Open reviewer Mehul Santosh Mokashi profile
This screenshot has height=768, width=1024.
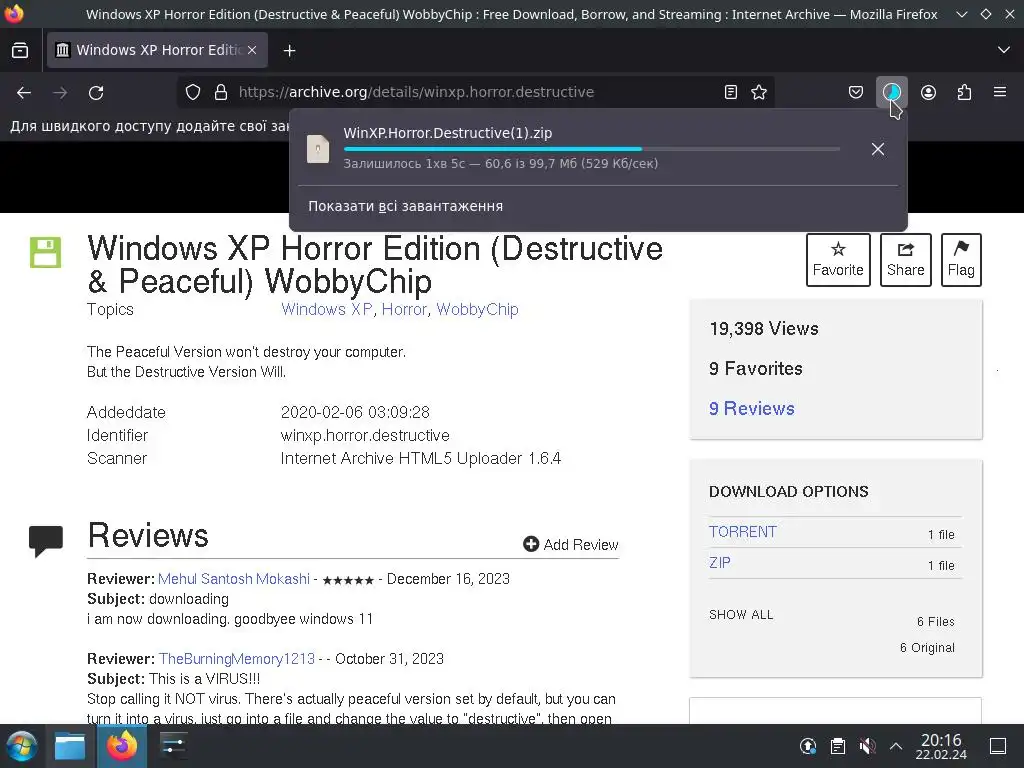point(234,579)
